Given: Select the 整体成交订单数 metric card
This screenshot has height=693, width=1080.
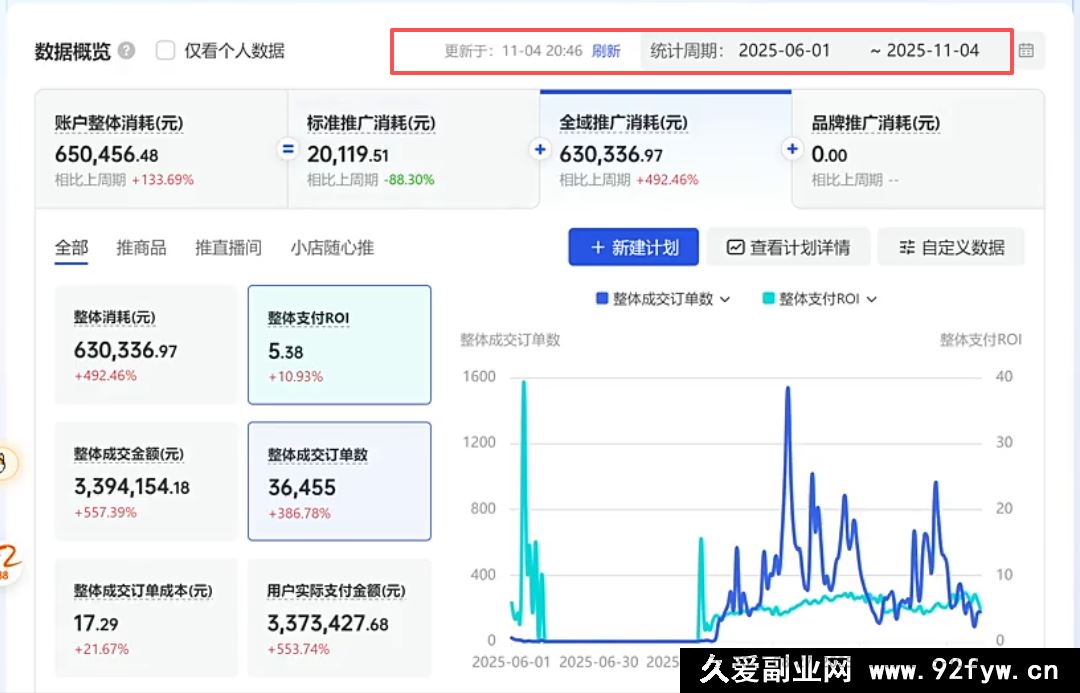Looking at the screenshot, I should 340,481.
